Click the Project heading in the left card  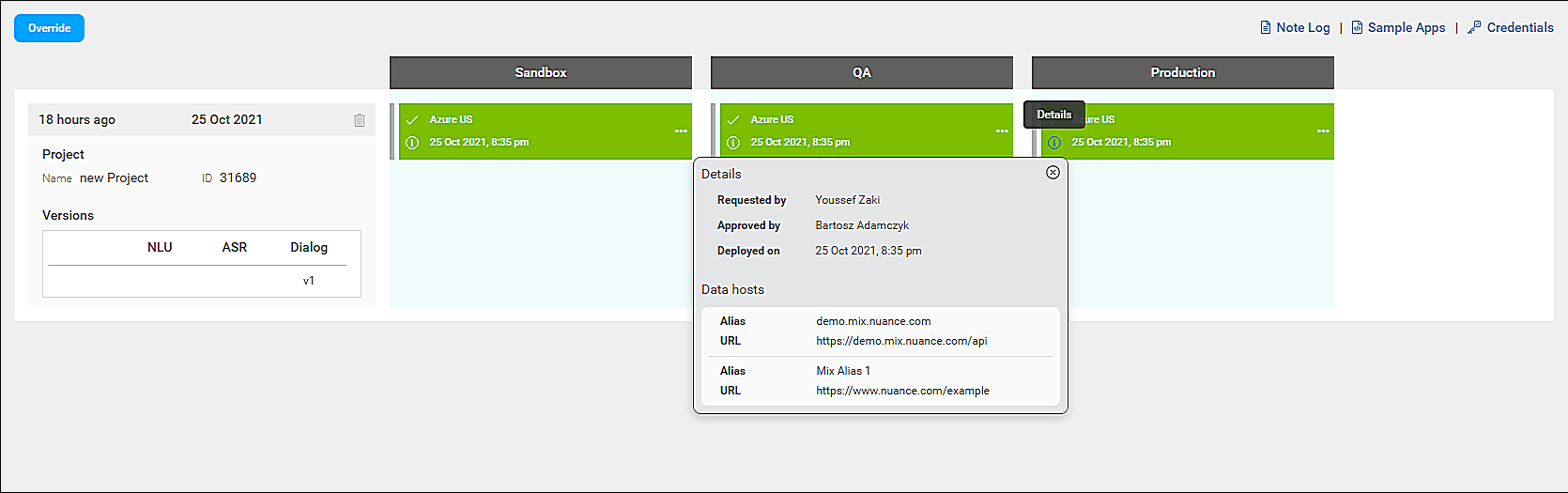point(63,154)
